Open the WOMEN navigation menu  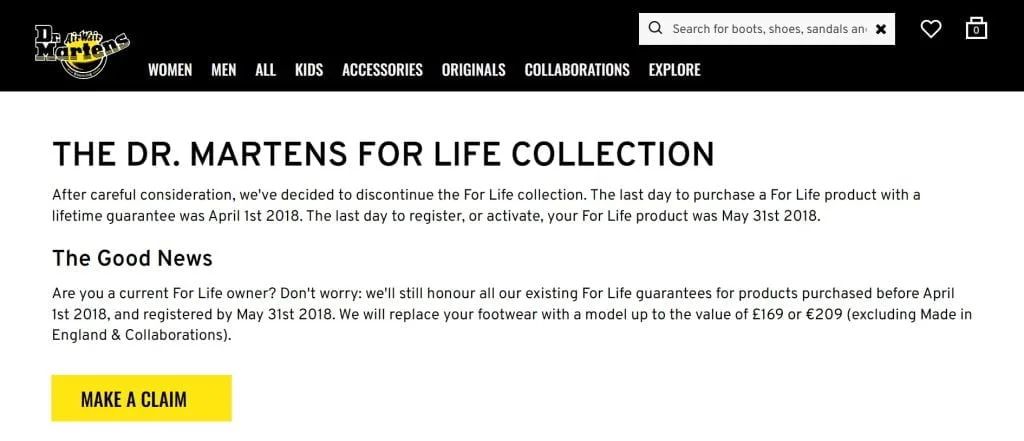click(x=170, y=70)
